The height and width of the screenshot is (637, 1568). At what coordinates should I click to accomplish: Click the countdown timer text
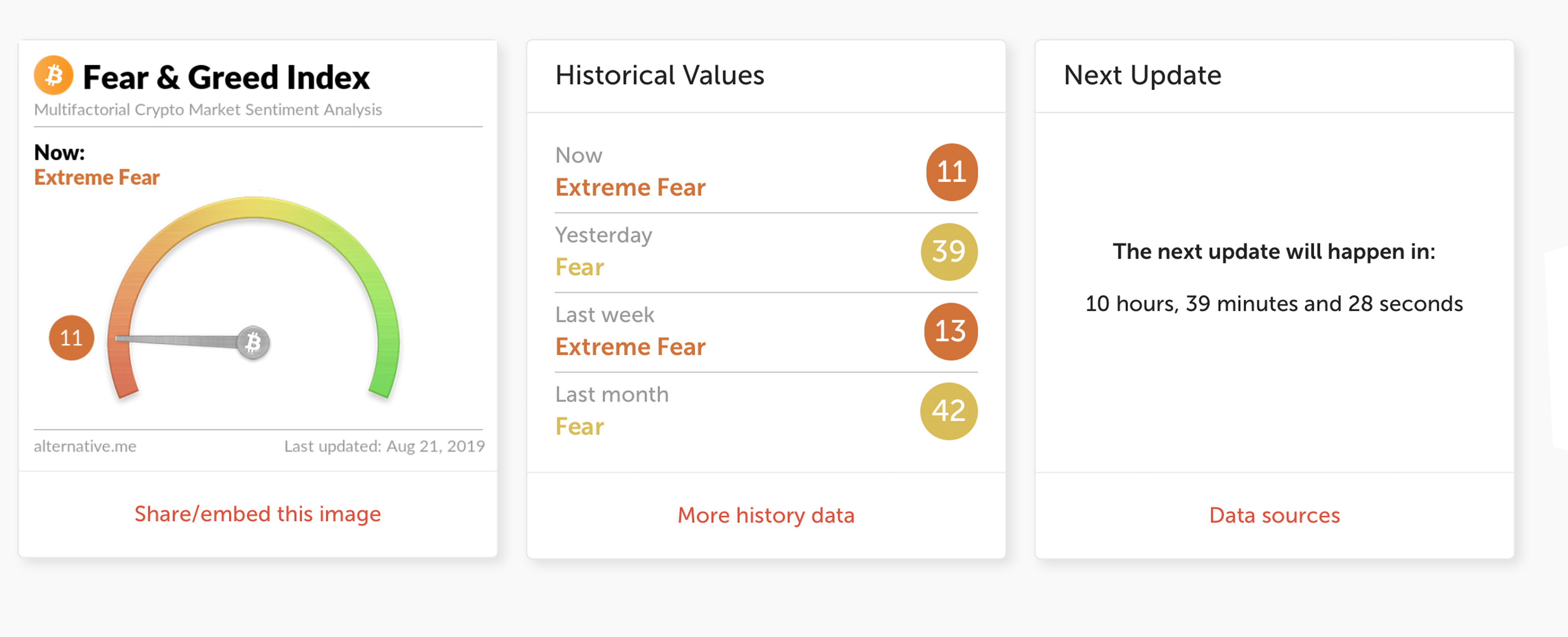1274,303
